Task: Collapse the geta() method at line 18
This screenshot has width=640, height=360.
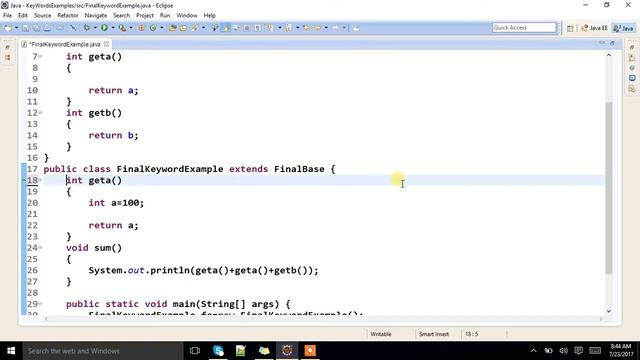Action: pyautogui.click(x=40, y=180)
